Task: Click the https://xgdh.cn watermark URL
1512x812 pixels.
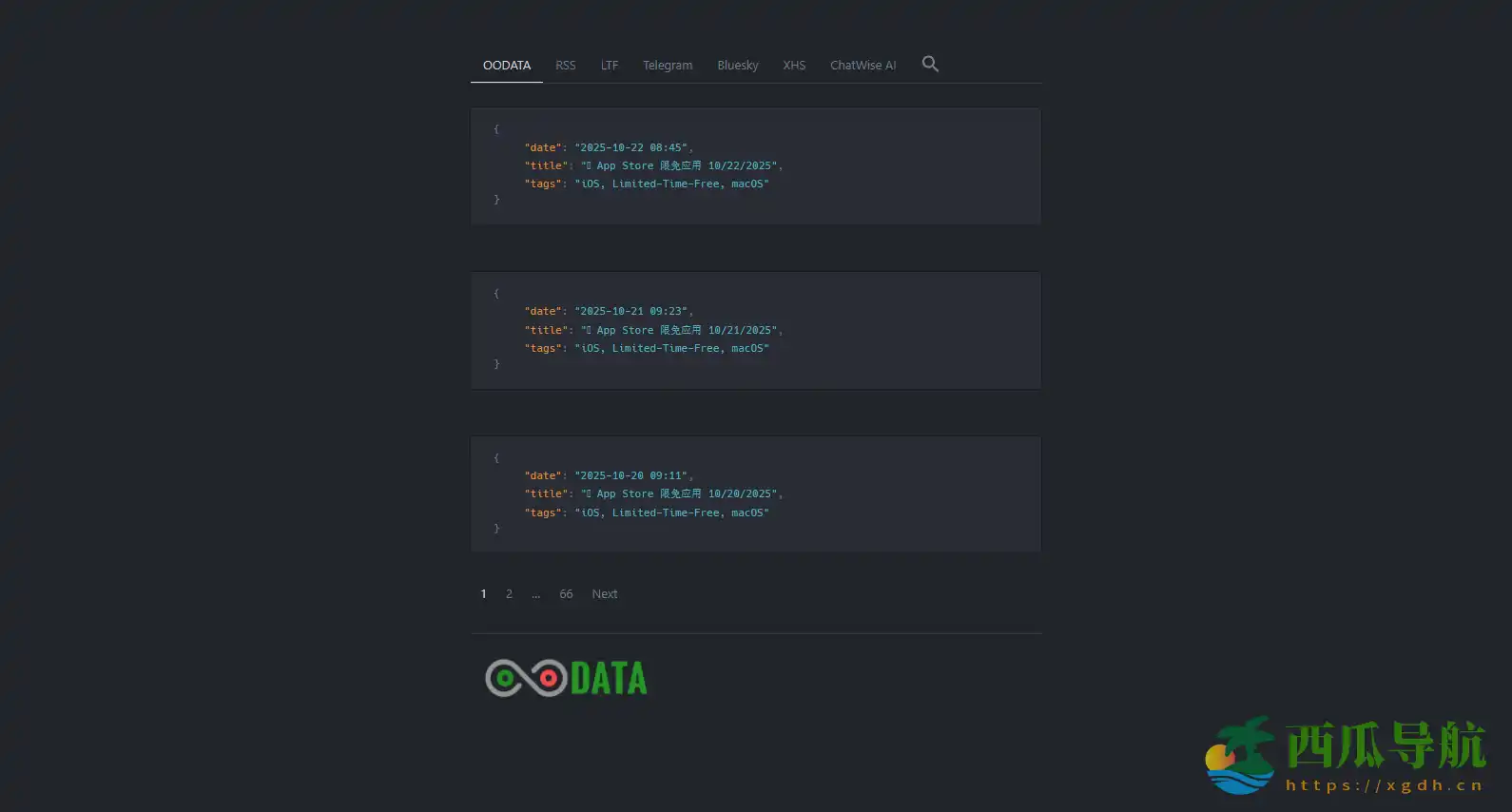Action: (x=1384, y=785)
